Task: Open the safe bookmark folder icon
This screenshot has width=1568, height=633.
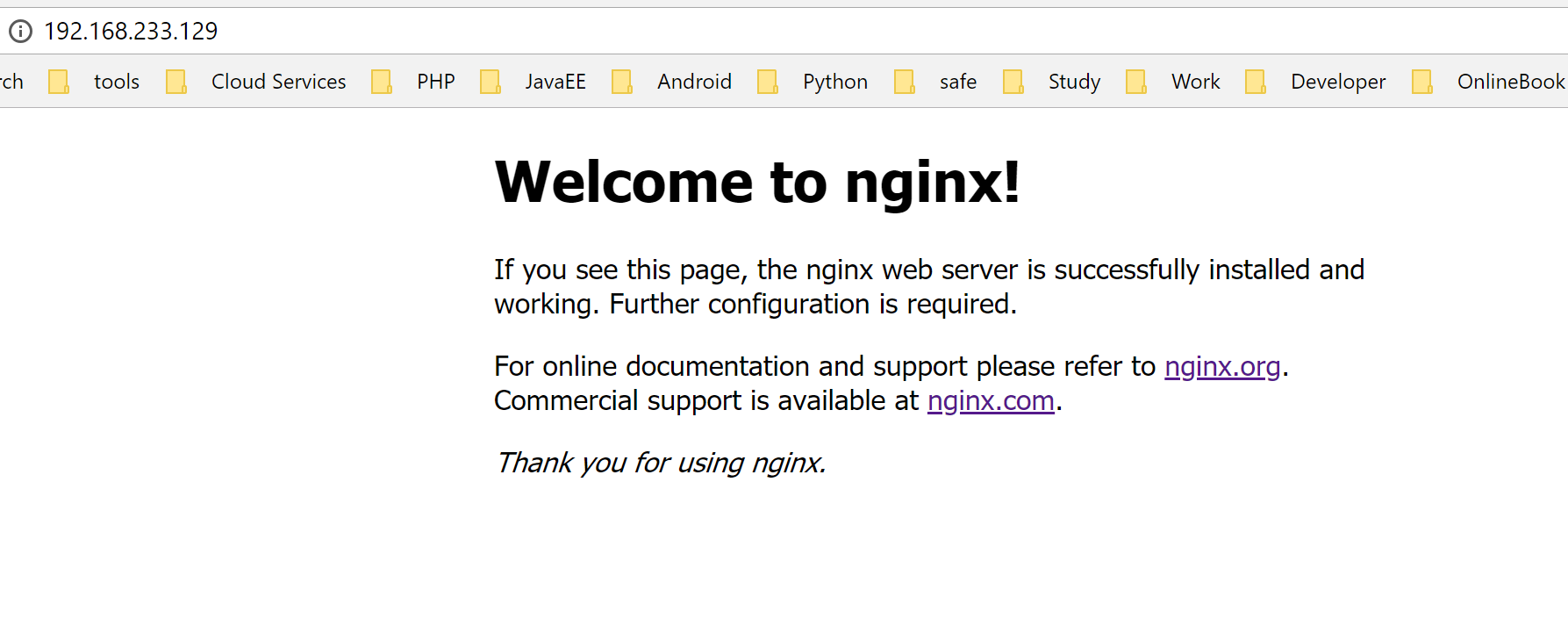Action: 905,82
